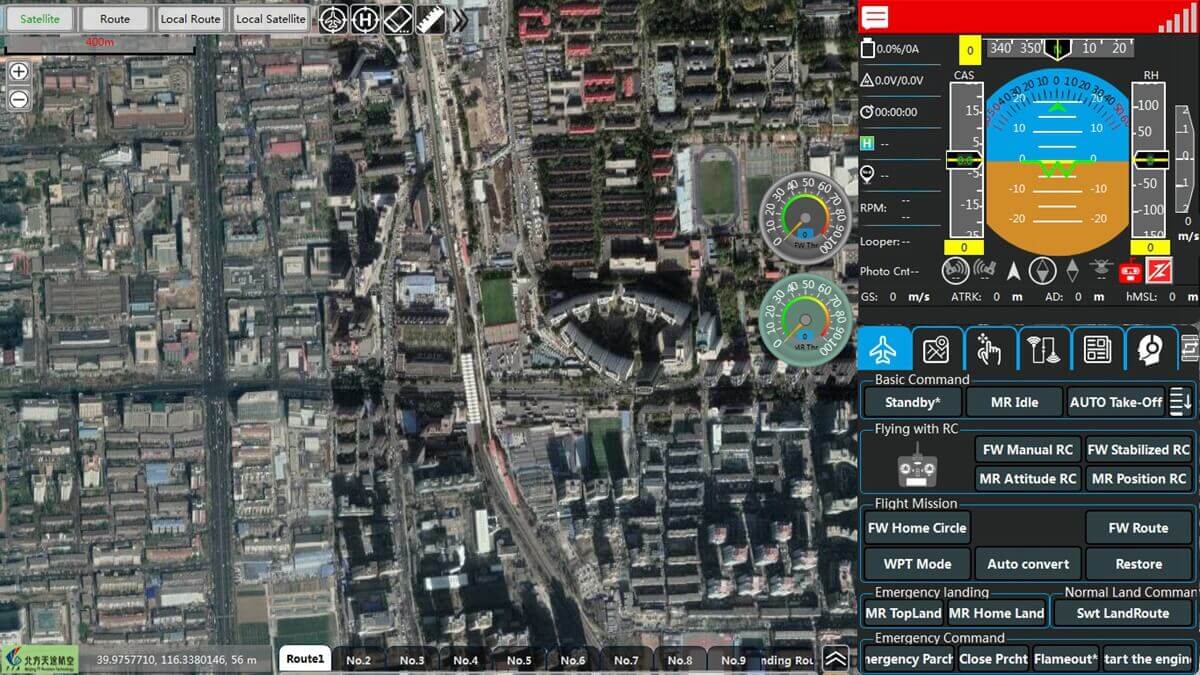
Task: Click the grey diamond compass icon
Action: 1072,270
